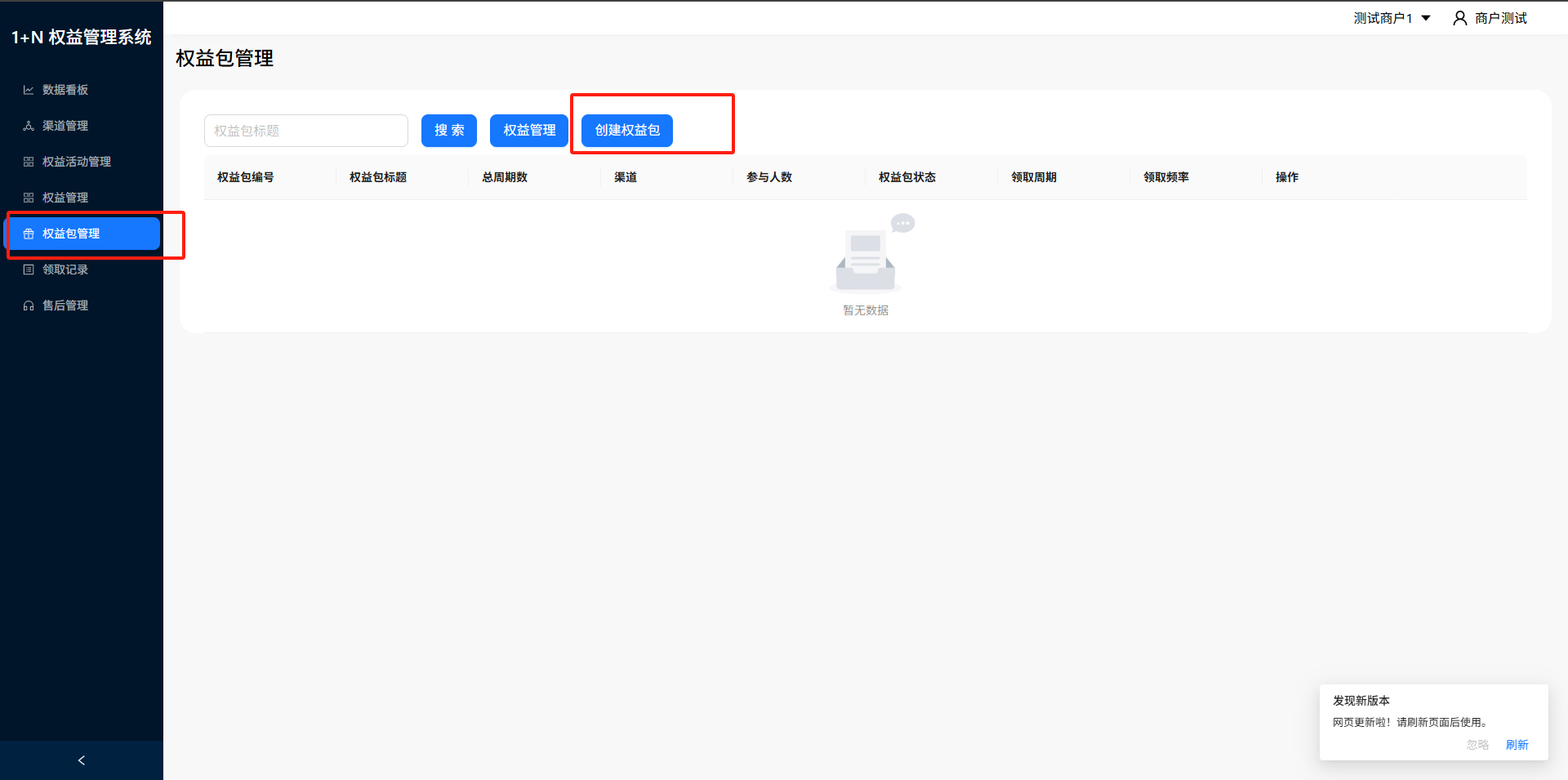The width and height of the screenshot is (1568, 780).
Task: Go to 领取记录 in the sidebar
Action: tap(65, 270)
